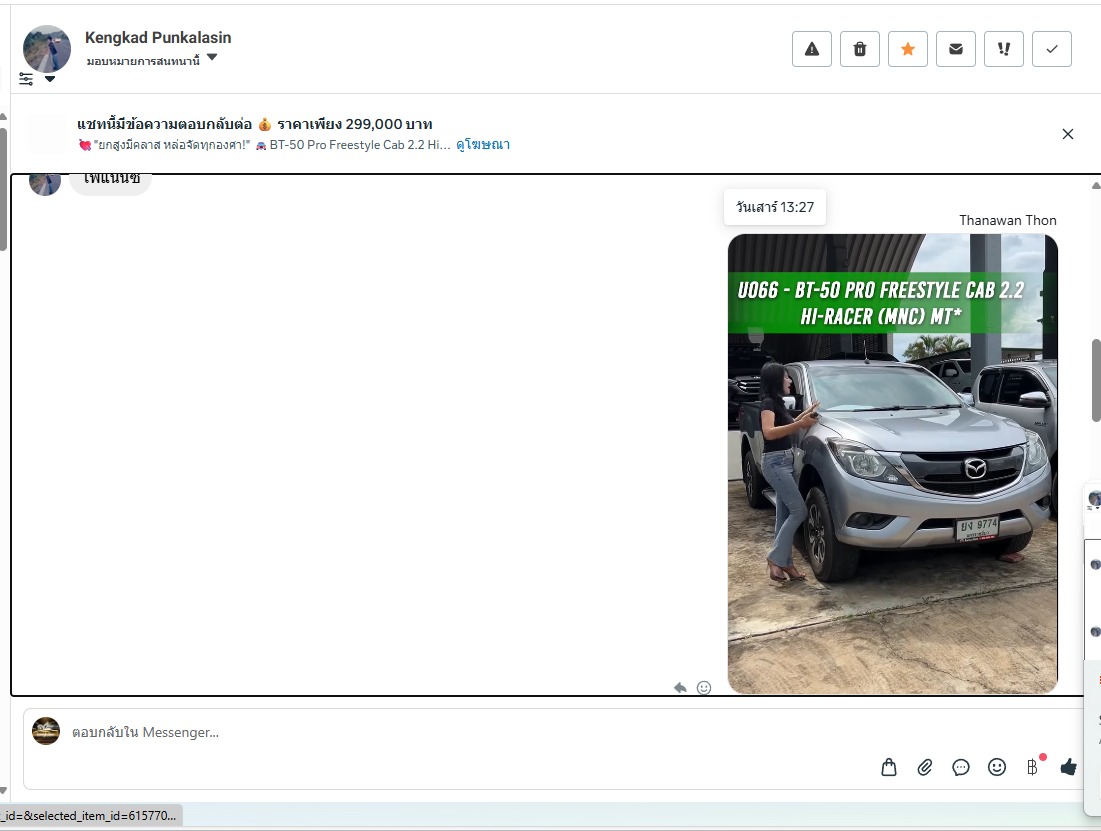Open the Baht payment request icon
This screenshot has width=1101, height=831.
tap(1032, 767)
